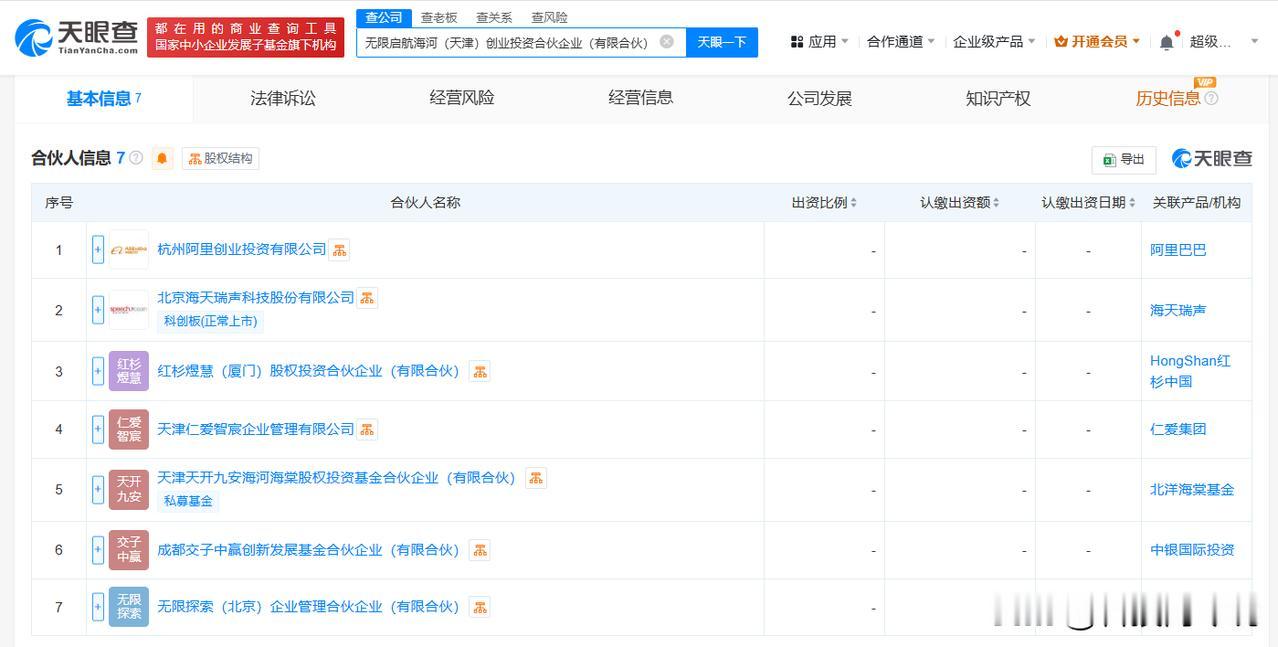Click the 股权结构 button
The width and height of the screenshot is (1278, 647).
220,158
